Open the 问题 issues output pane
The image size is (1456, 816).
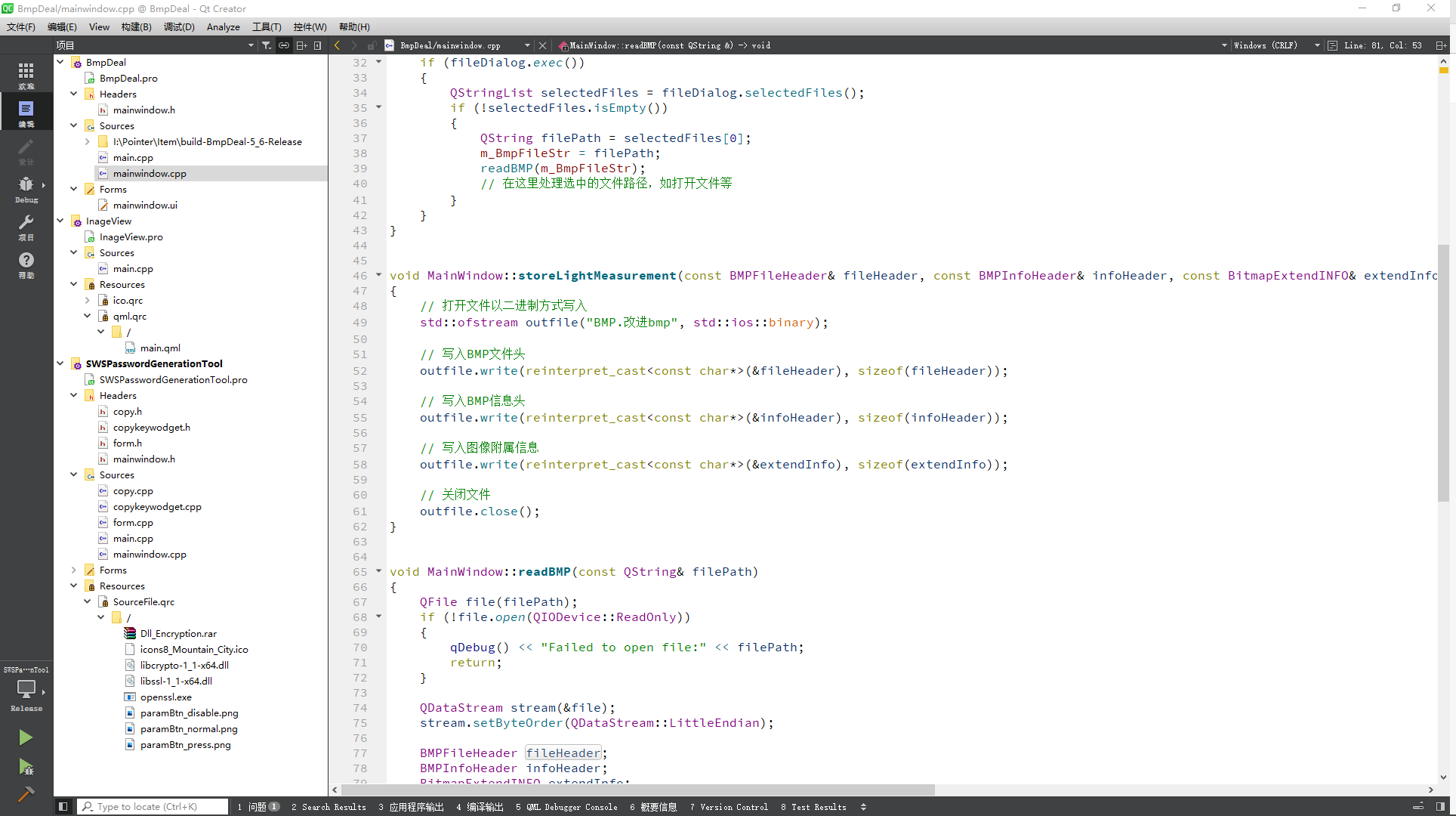[258, 807]
